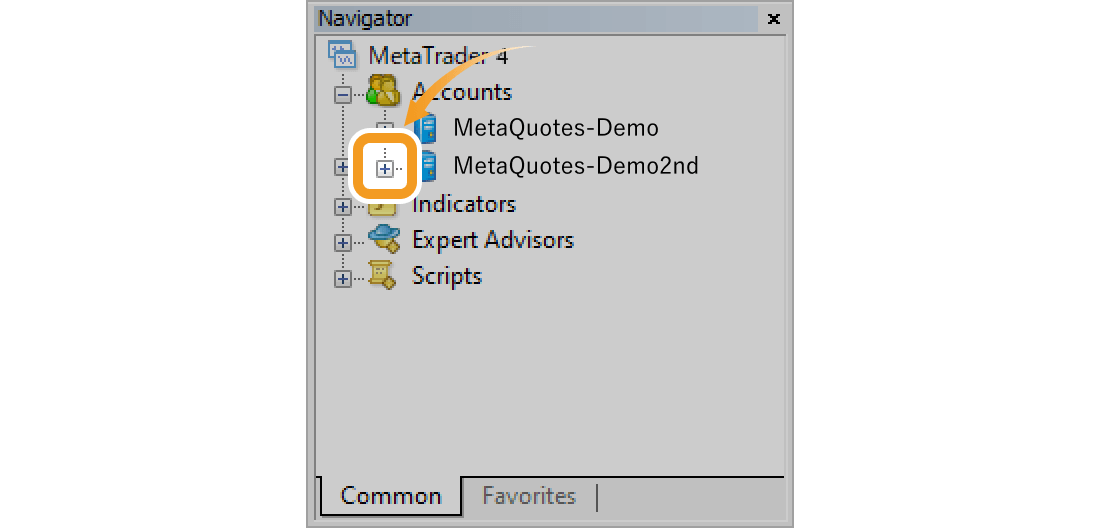Click the MetaQuotes-Demo server icon
The height and width of the screenshot is (528, 1100).
tap(427, 128)
